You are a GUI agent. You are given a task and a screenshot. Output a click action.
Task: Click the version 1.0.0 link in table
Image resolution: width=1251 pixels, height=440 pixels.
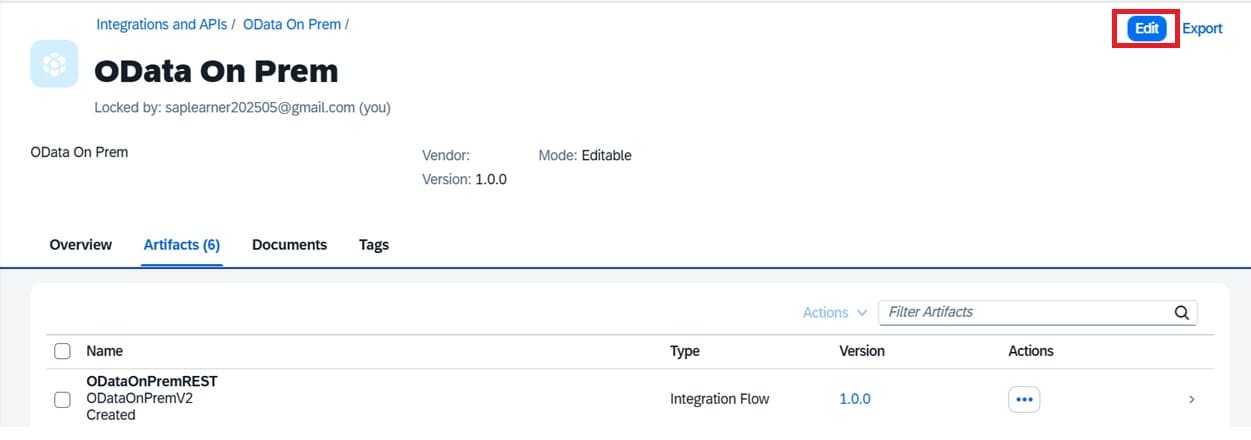[x=854, y=399]
